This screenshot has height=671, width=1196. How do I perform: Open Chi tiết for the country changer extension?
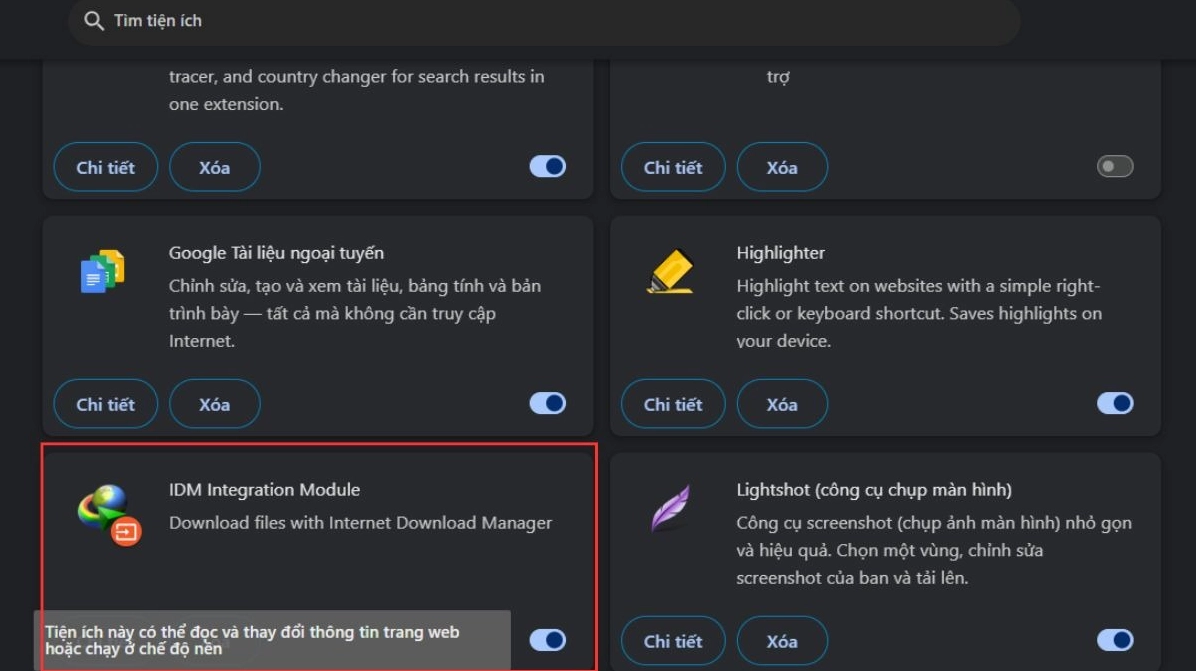(x=105, y=167)
